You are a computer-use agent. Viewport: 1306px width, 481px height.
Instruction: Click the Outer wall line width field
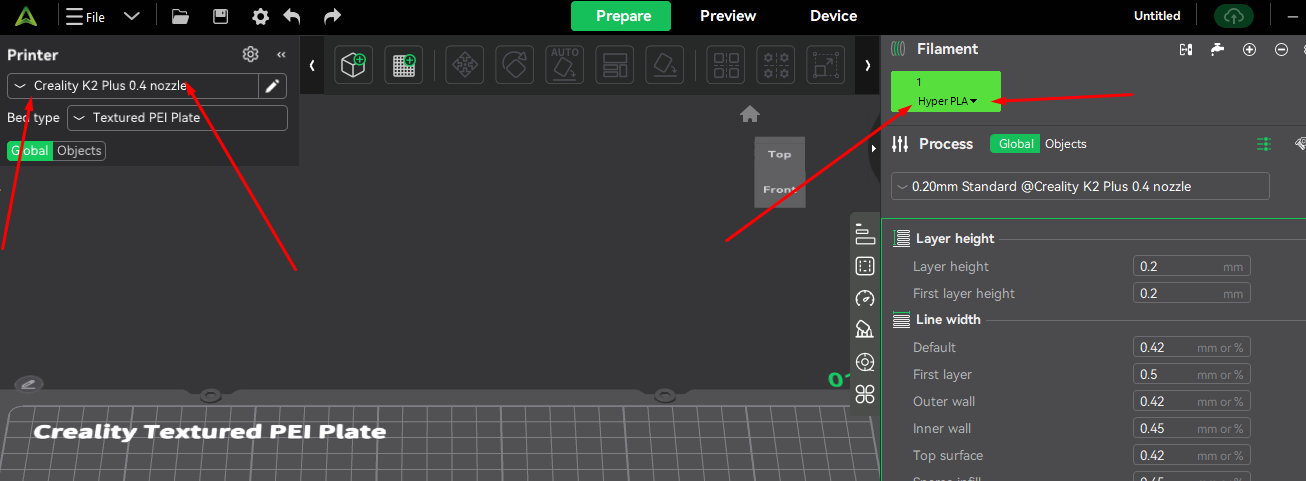coord(1192,402)
